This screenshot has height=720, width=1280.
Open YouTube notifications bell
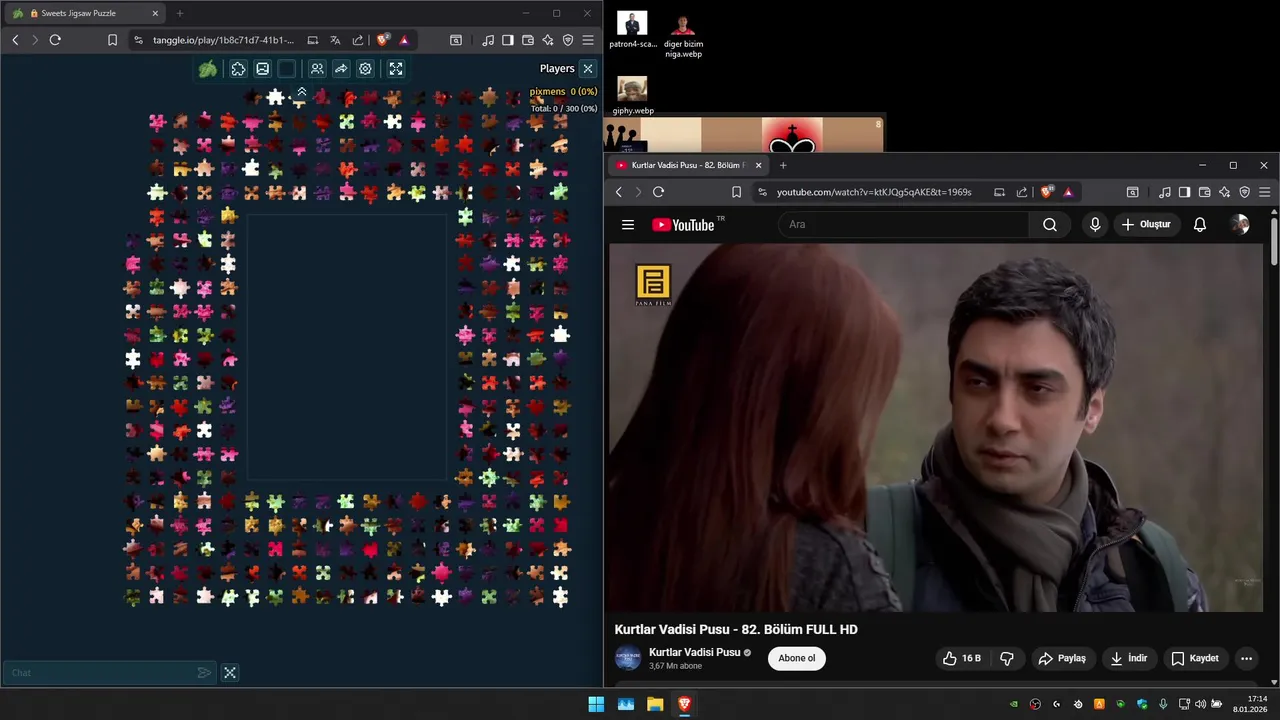[1200, 225]
